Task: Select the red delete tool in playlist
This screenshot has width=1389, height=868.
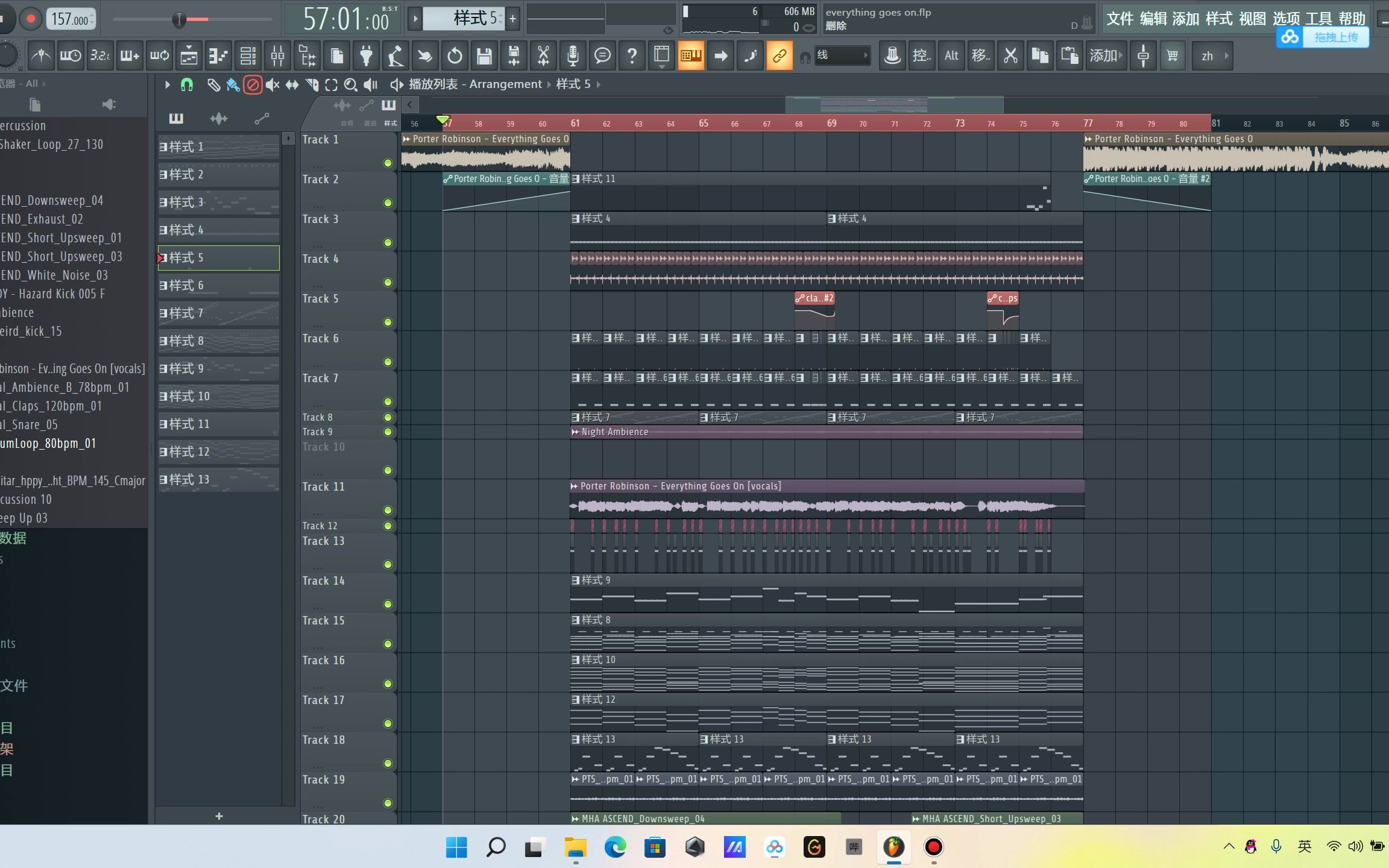Action: (x=253, y=85)
